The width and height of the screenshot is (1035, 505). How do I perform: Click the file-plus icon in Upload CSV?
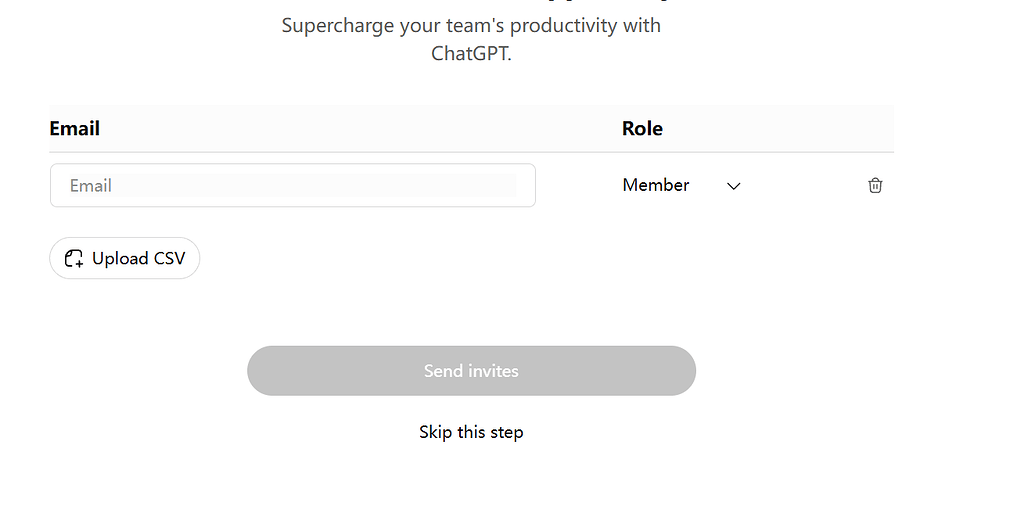(x=73, y=258)
